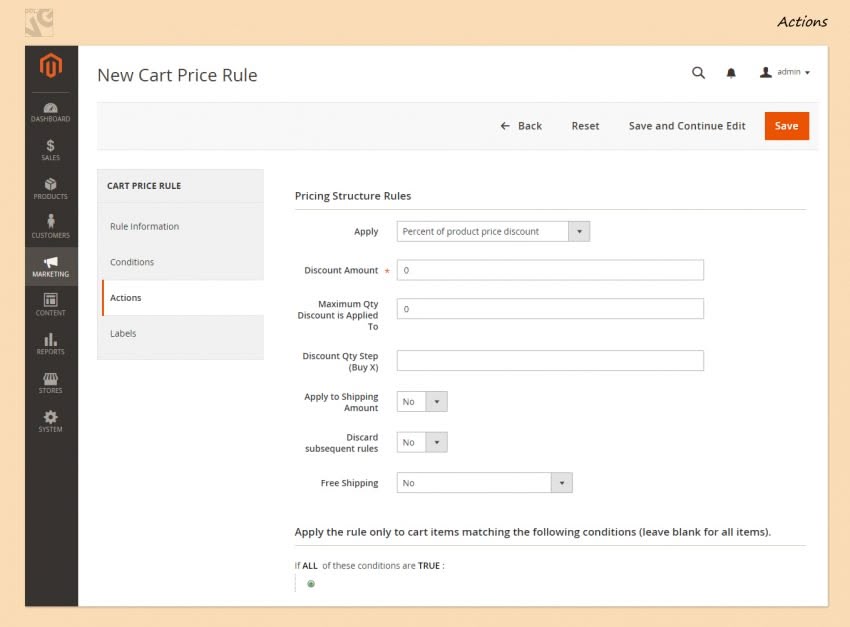Open the Apply to Shipping Amount dropdown

[422, 402]
